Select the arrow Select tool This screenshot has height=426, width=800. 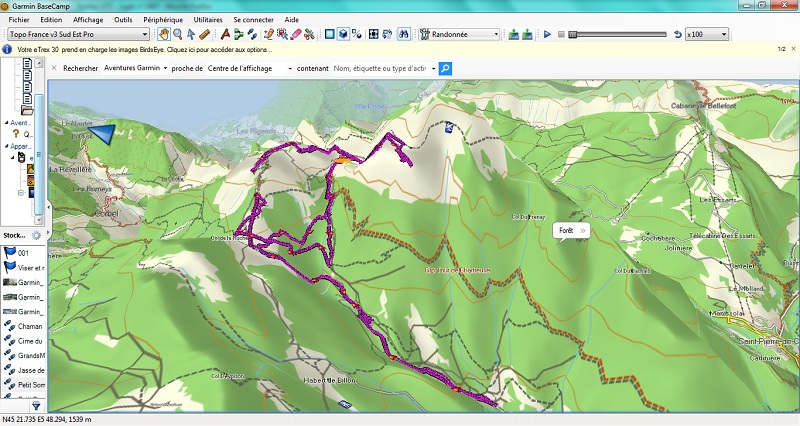pos(191,34)
